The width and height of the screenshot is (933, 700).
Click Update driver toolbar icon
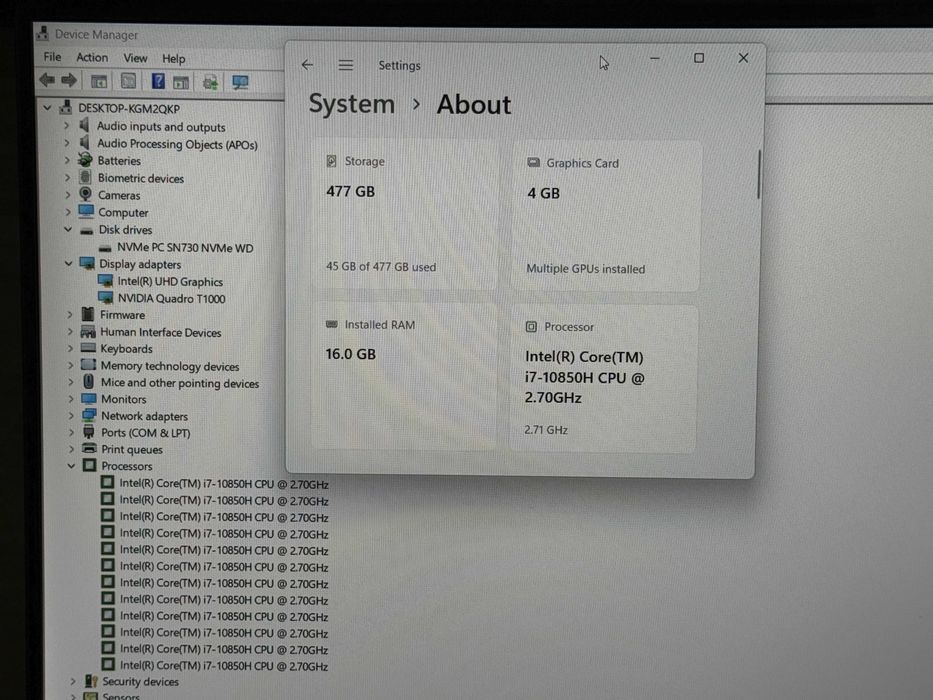tap(210, 82)
